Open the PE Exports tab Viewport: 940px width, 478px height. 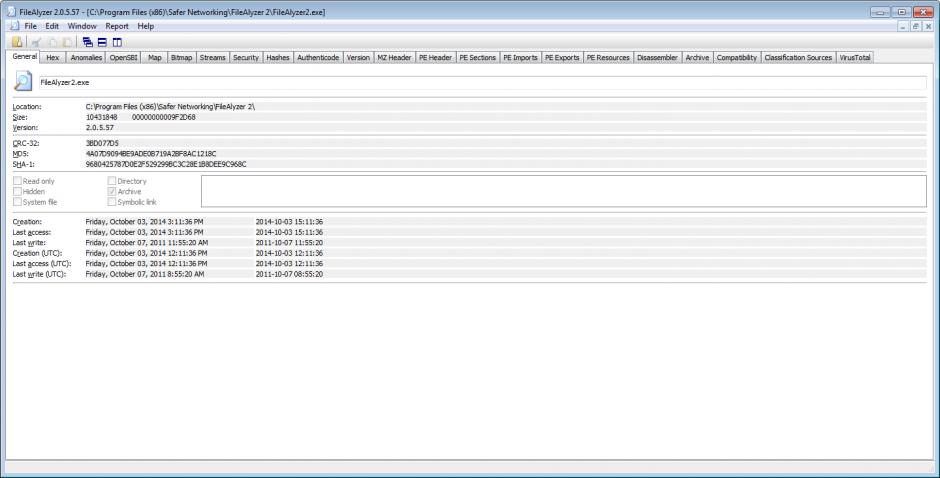click(x=562, y=58)
